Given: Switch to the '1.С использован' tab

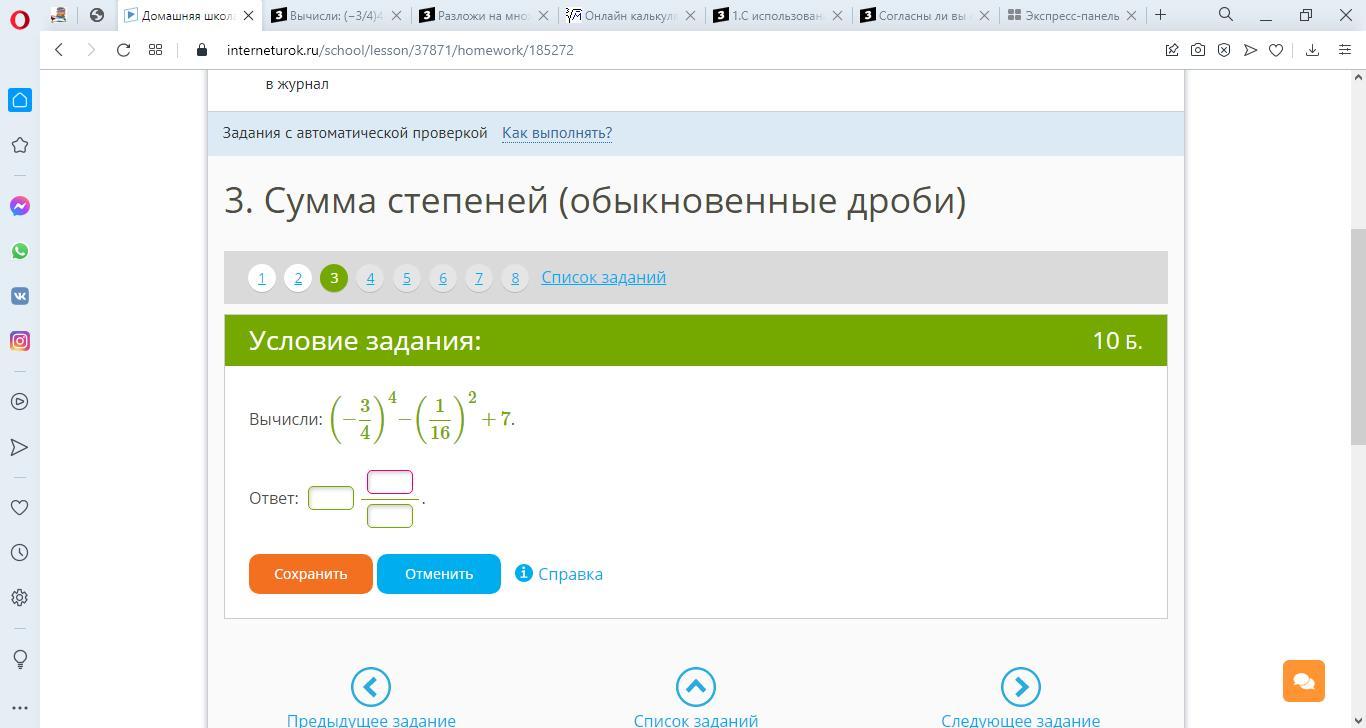Looking at the screenshot, I should [778, 15].
